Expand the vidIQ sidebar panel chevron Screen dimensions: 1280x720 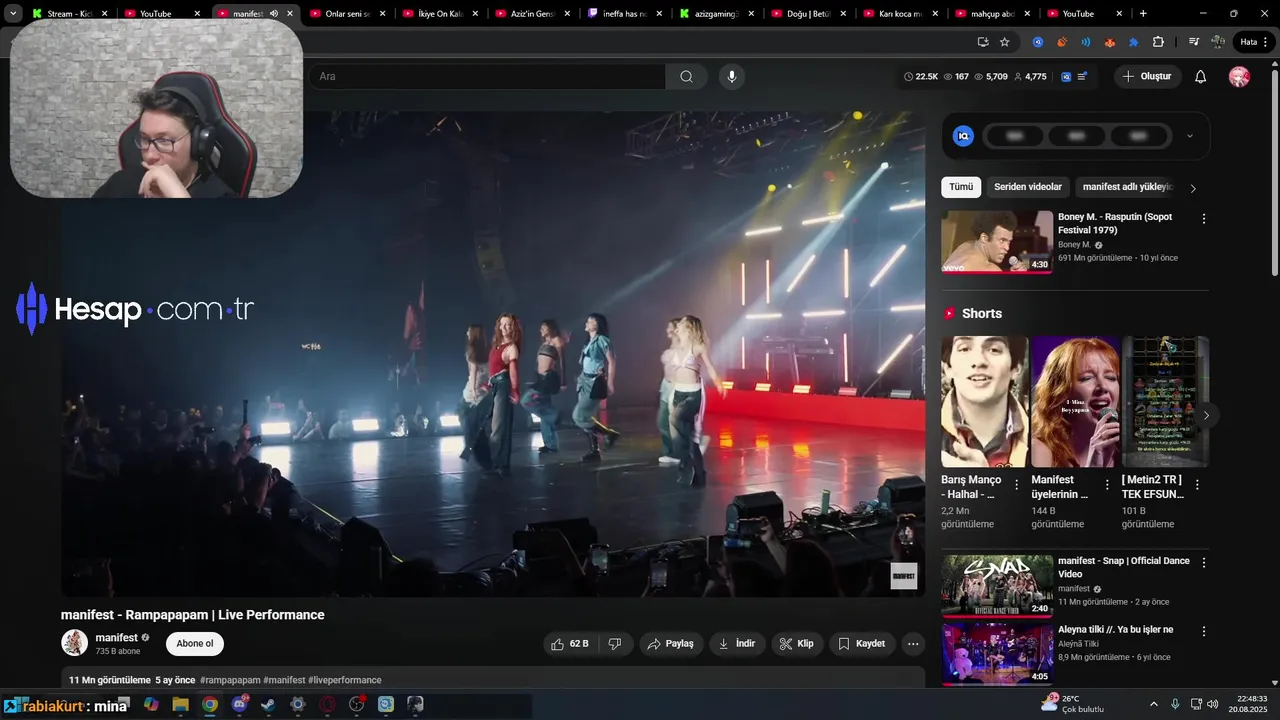coord(1189,136)
